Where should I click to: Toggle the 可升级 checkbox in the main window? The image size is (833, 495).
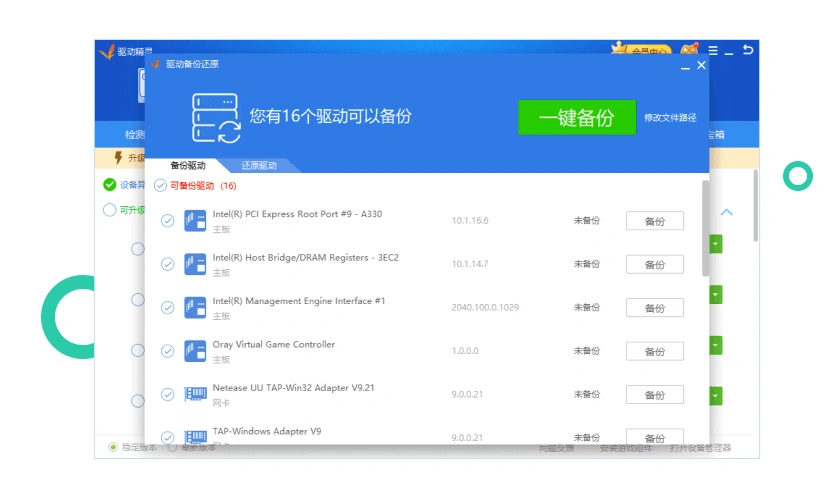[109, 210]
